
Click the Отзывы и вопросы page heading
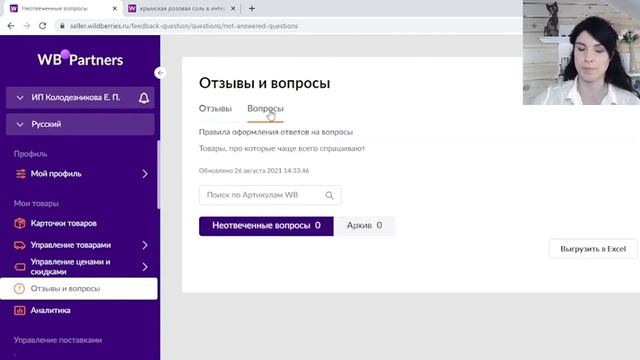click(264, 83)
